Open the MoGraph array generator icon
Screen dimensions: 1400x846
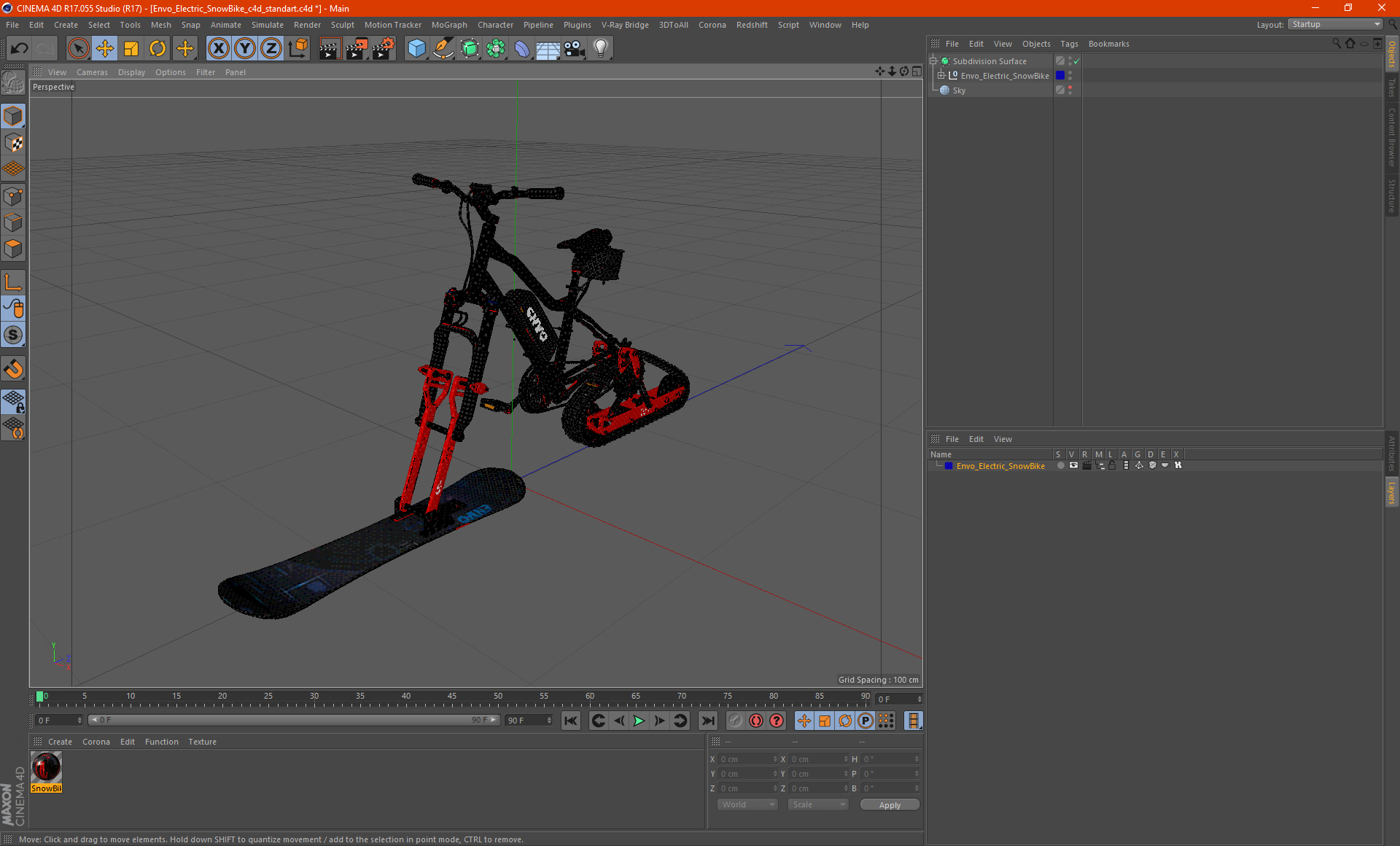click(496, 49)
